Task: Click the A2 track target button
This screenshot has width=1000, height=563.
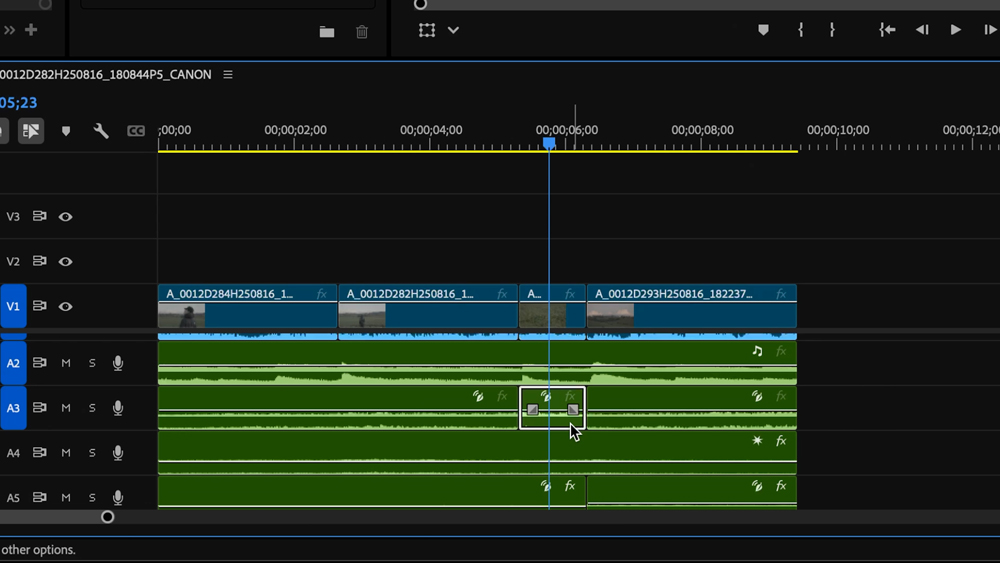Action: click(x=13, y=363)
